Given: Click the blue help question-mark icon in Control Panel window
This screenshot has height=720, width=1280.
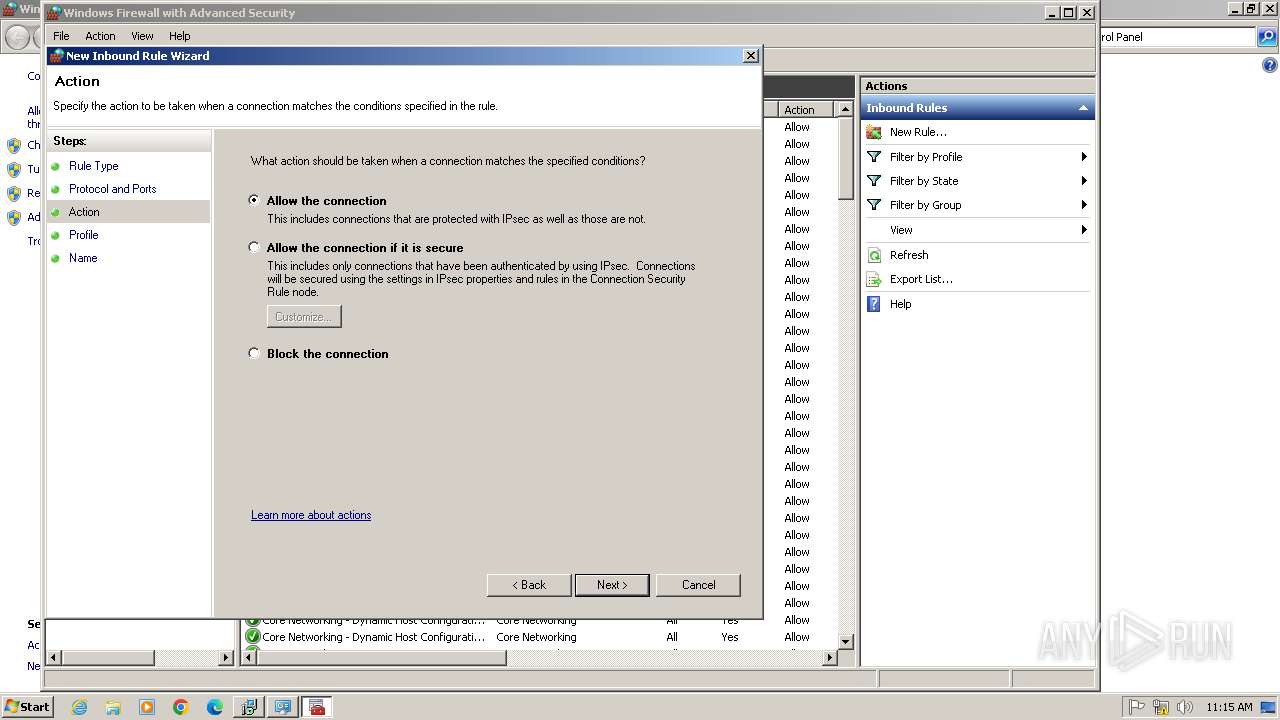Looking at the screenshot, I should [1270, 65].
